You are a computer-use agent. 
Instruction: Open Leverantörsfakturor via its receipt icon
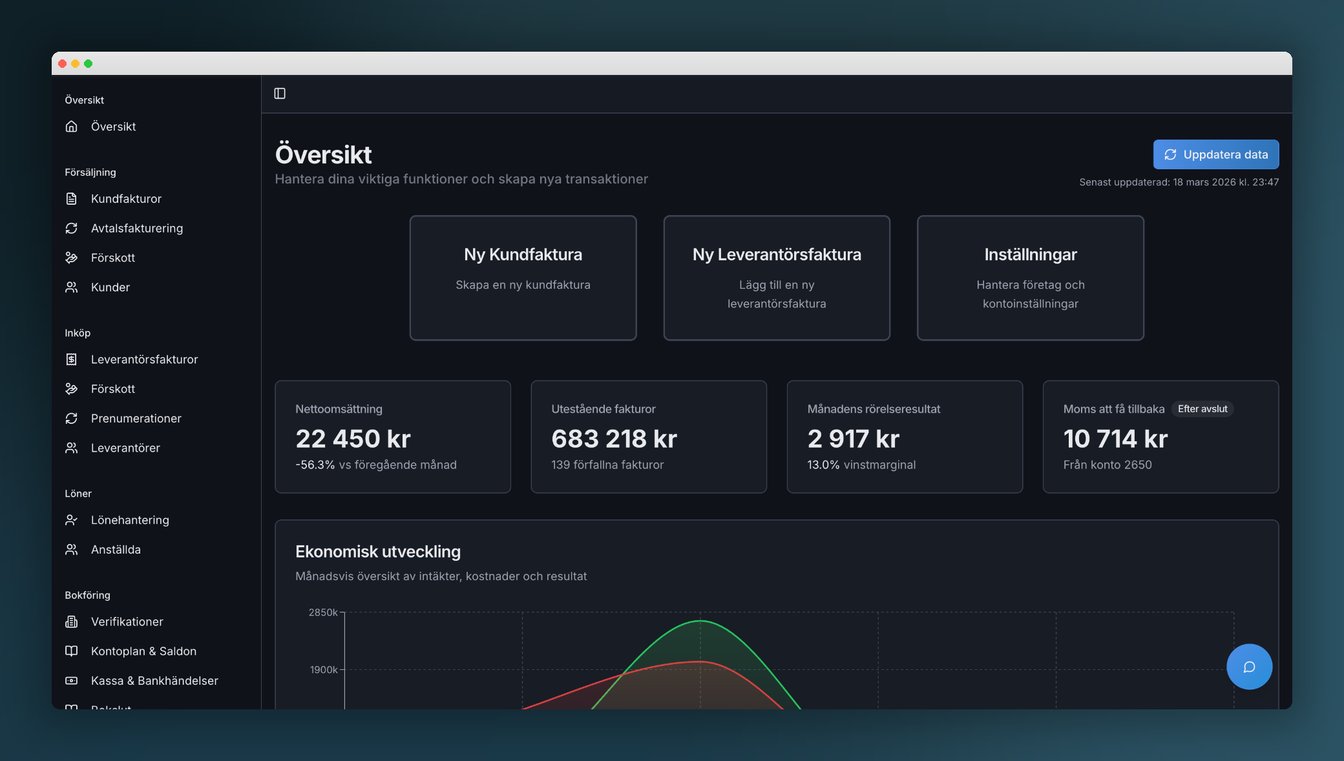click(71, 359)
